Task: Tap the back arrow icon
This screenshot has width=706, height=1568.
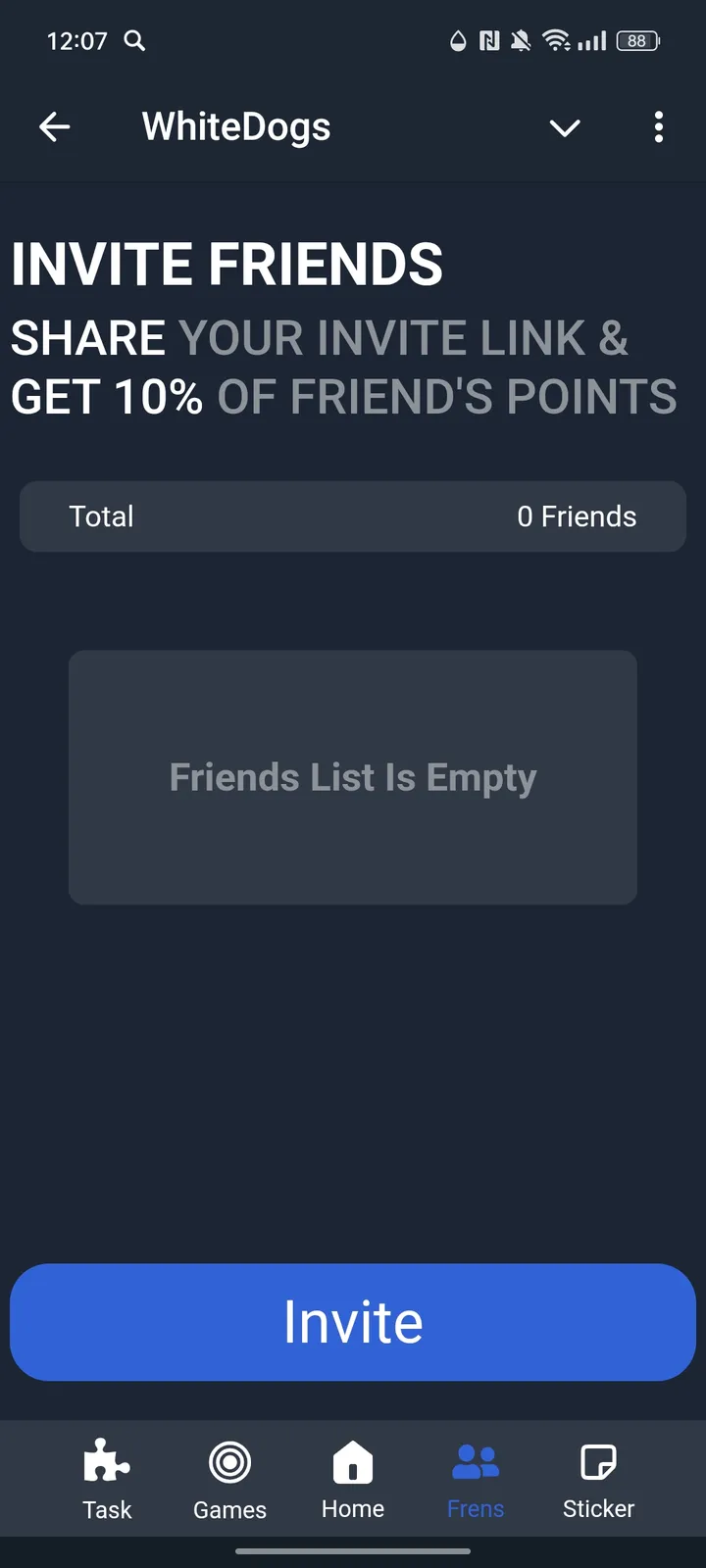Action: (55, 126)
